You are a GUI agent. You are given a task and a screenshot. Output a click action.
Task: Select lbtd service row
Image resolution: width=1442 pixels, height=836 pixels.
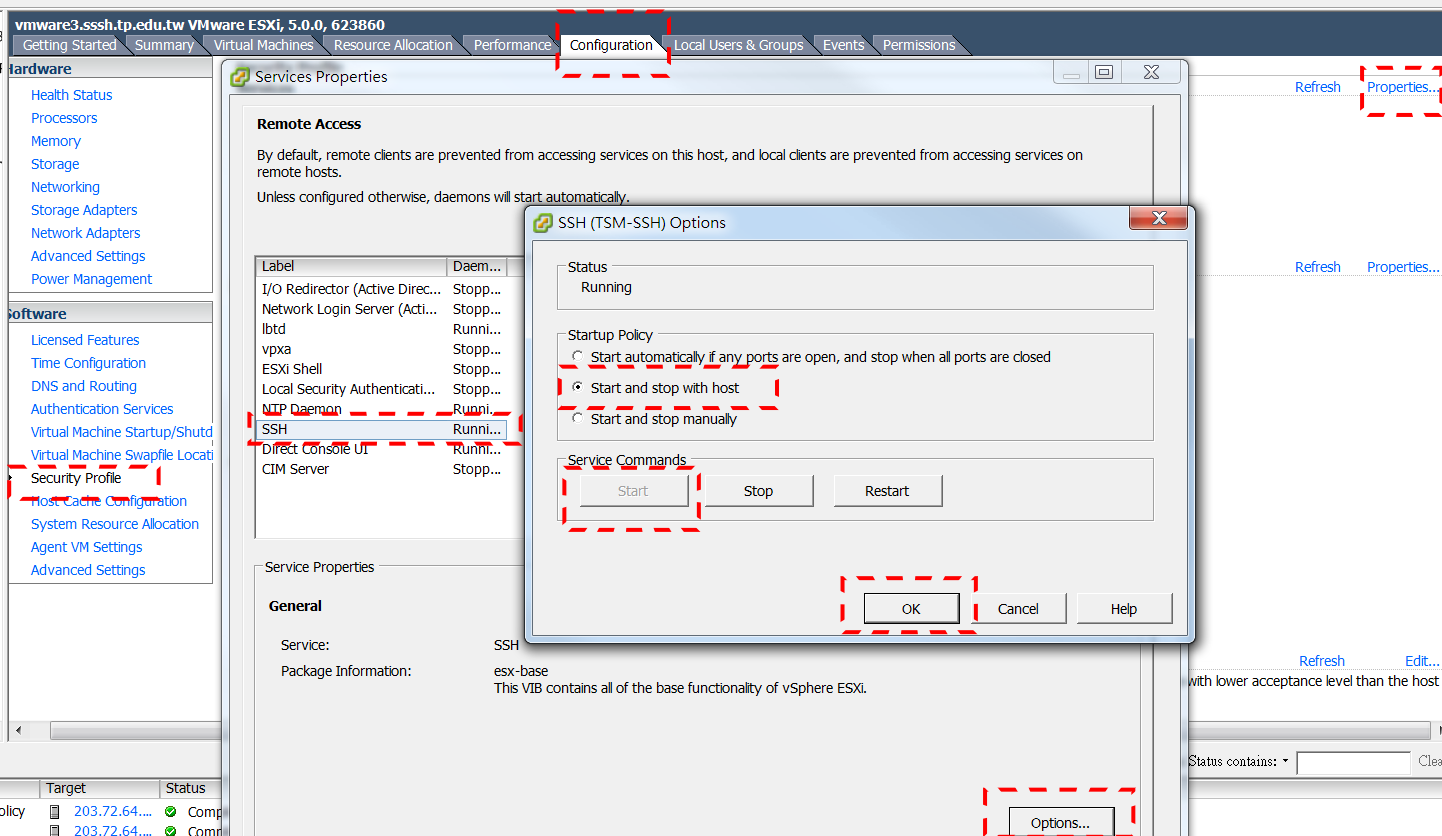381,329
